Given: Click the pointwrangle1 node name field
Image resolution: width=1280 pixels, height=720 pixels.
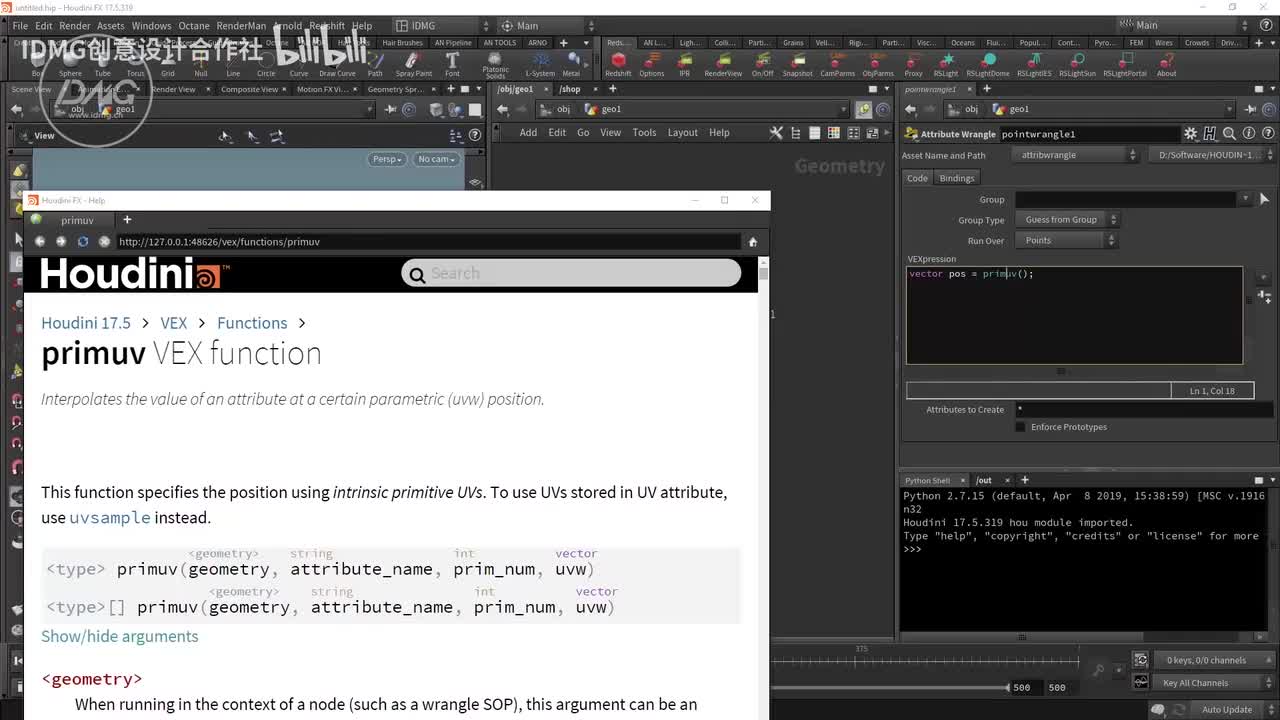Looking at the screenshot, I should click(1088, 134).
